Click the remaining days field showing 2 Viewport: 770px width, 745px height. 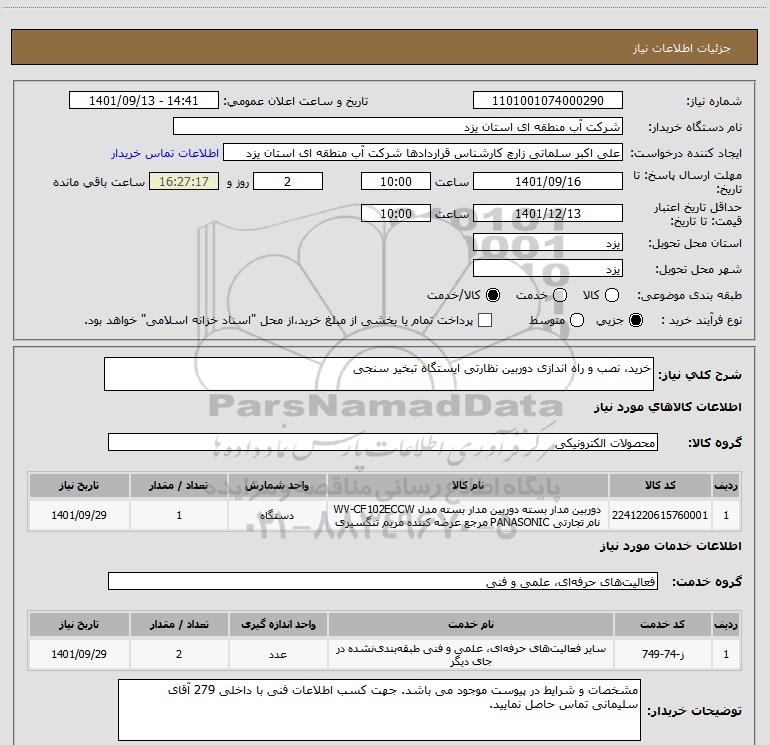tap(288, 181)
